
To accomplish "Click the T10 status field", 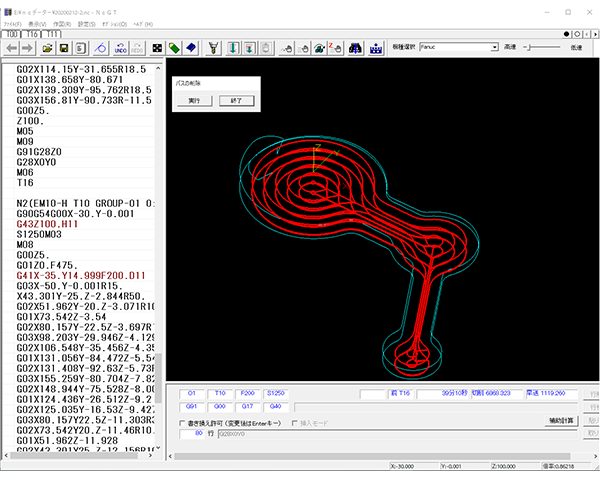I will click(220, 393).
